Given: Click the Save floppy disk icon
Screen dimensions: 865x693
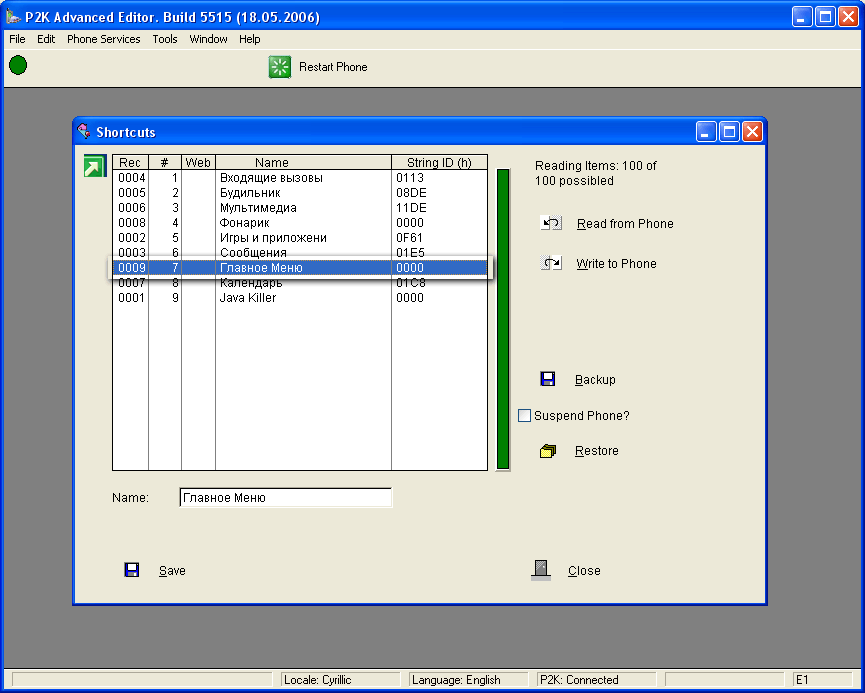Looking at the screenshot, I should click(132, 570).
